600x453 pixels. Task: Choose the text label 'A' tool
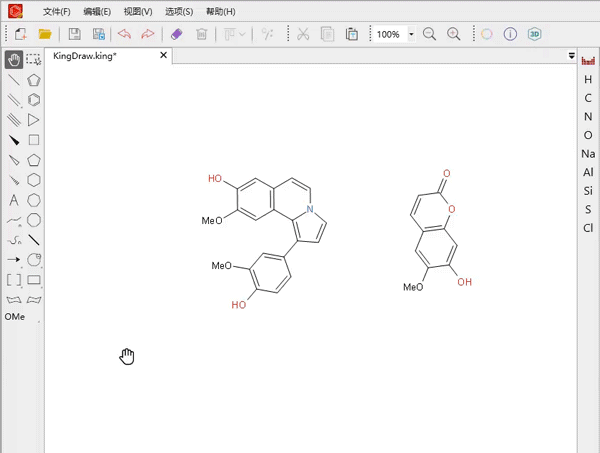pyautogui.click(x=14, y=200)
